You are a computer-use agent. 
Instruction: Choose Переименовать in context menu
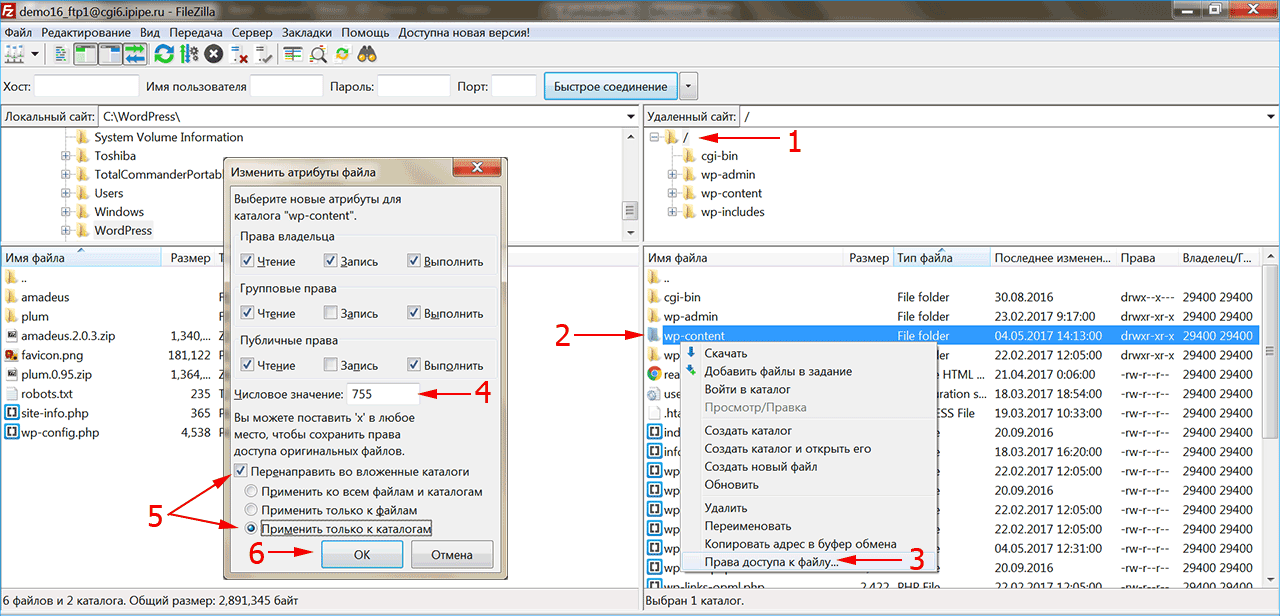point(748,526)
